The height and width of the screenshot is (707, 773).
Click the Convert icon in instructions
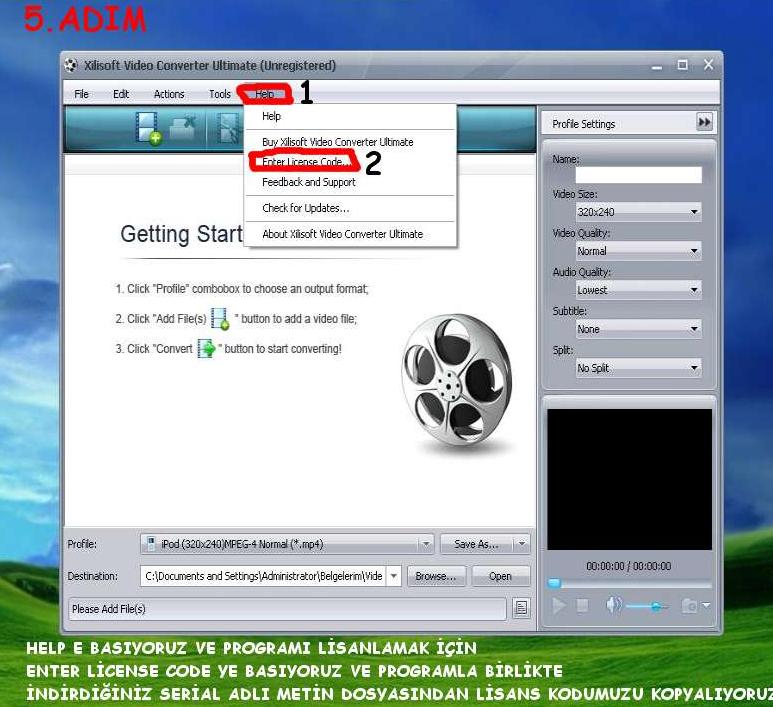point(207,349)
